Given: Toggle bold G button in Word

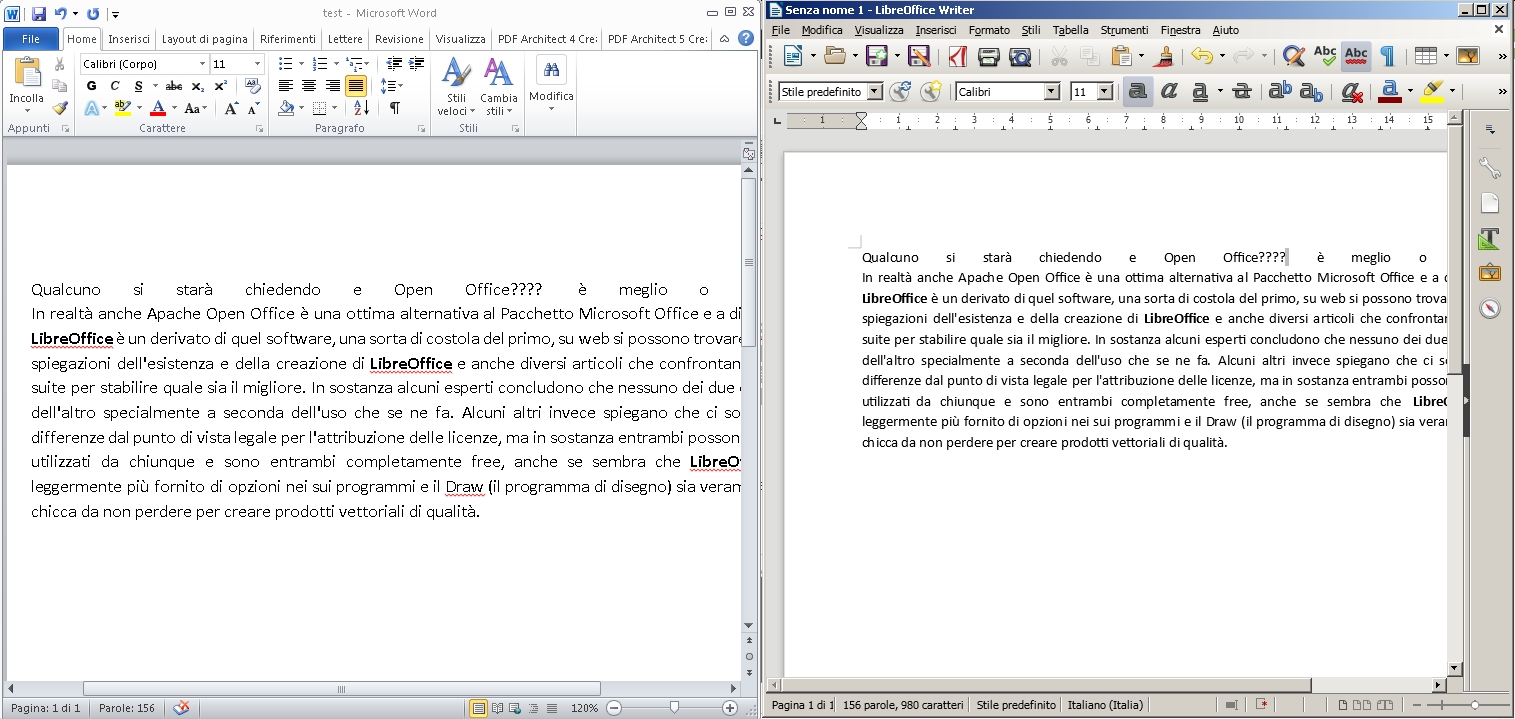Looking at the screenshot, I should [x=92, y=86].
